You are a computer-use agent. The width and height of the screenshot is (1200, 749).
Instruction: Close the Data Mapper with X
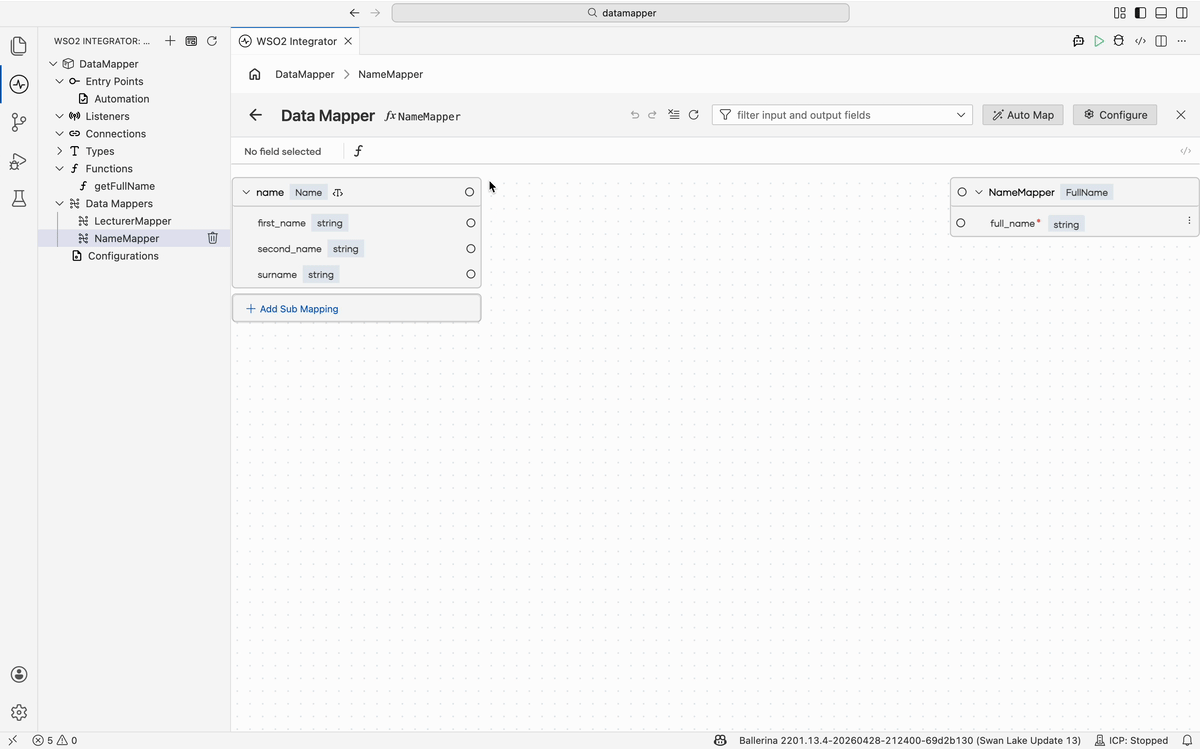pos(1181,115)
